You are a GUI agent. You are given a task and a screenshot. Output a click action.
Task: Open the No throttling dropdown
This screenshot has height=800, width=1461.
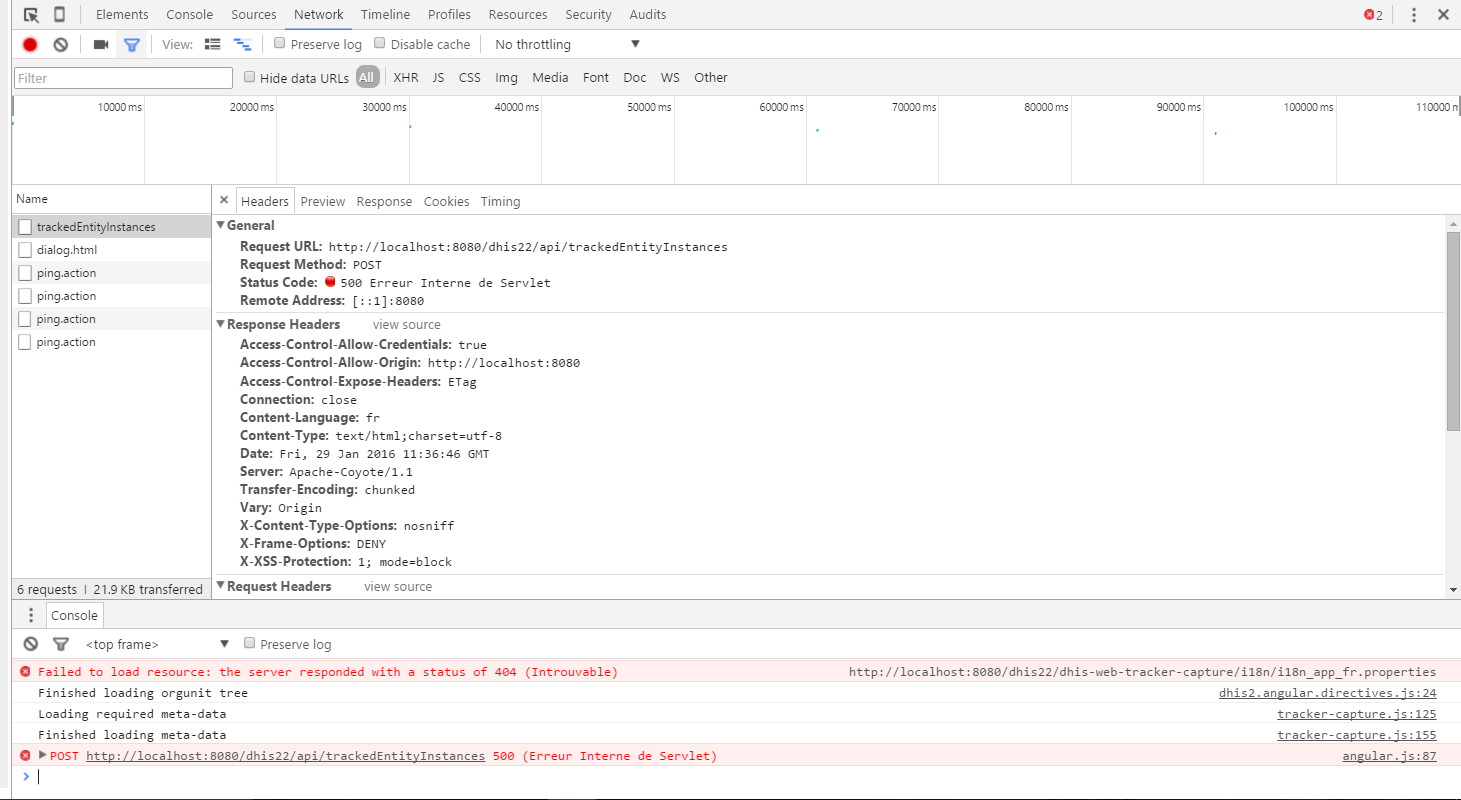point(566,44)
